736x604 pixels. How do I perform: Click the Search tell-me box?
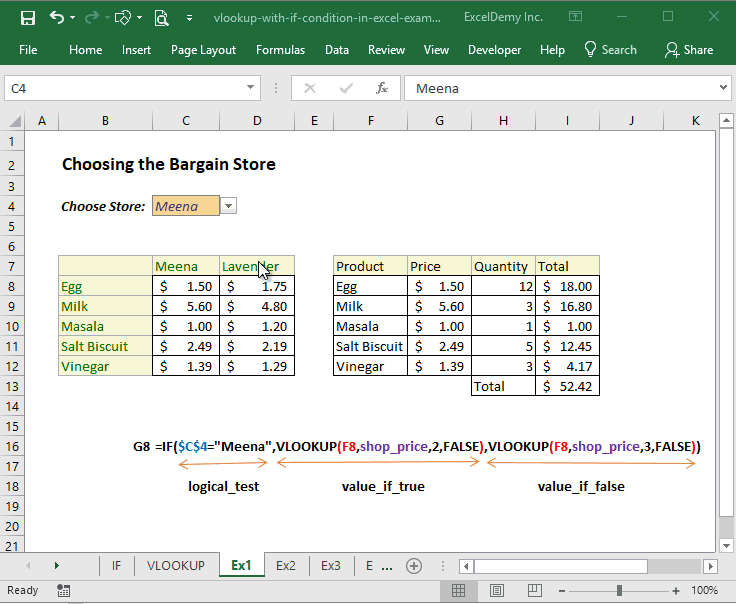(x=610, y=50)
